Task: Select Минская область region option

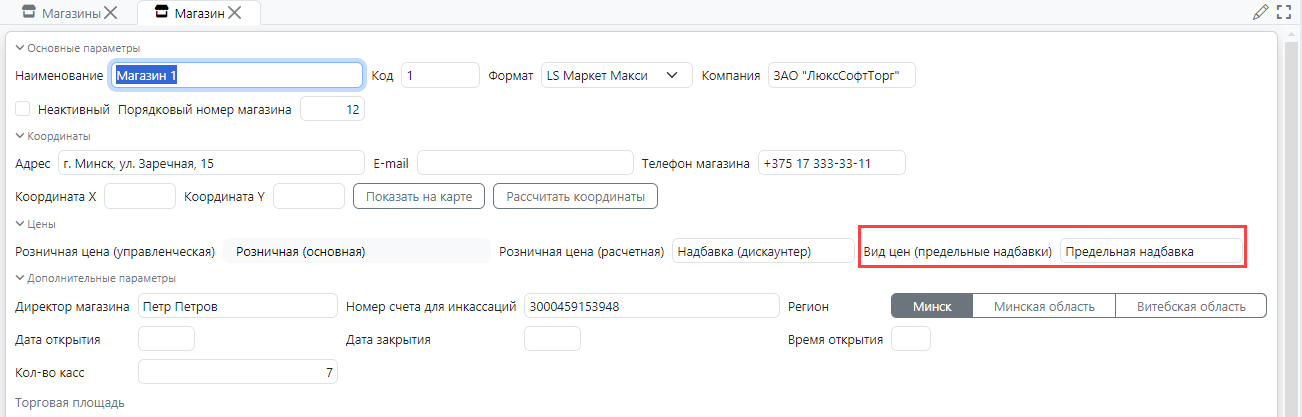Action: click(1043, 306)
